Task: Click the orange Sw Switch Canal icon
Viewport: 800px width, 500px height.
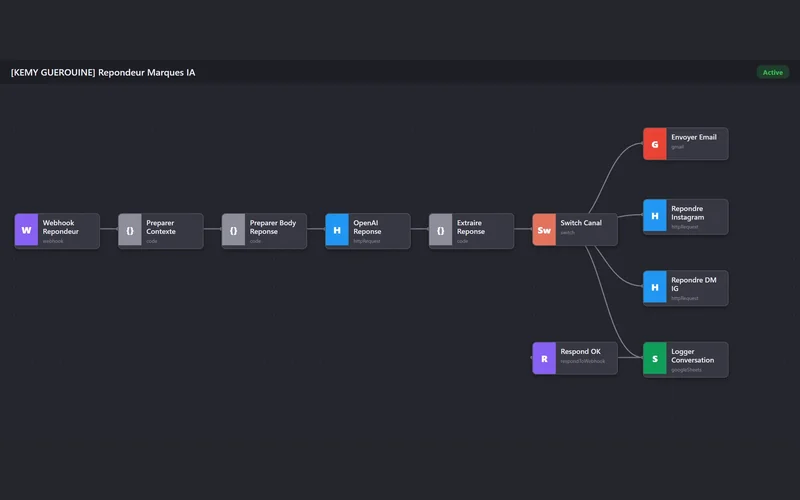Action: 544,230
